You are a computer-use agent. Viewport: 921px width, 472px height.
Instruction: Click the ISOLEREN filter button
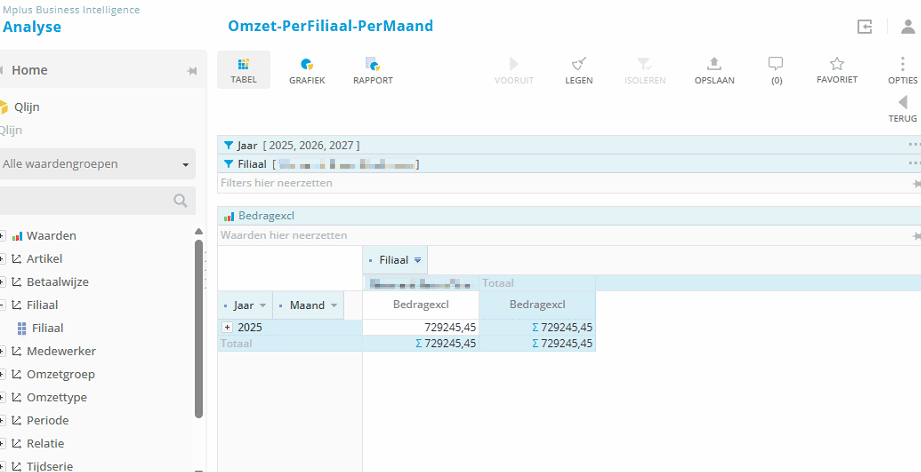[x=645, y=70]
